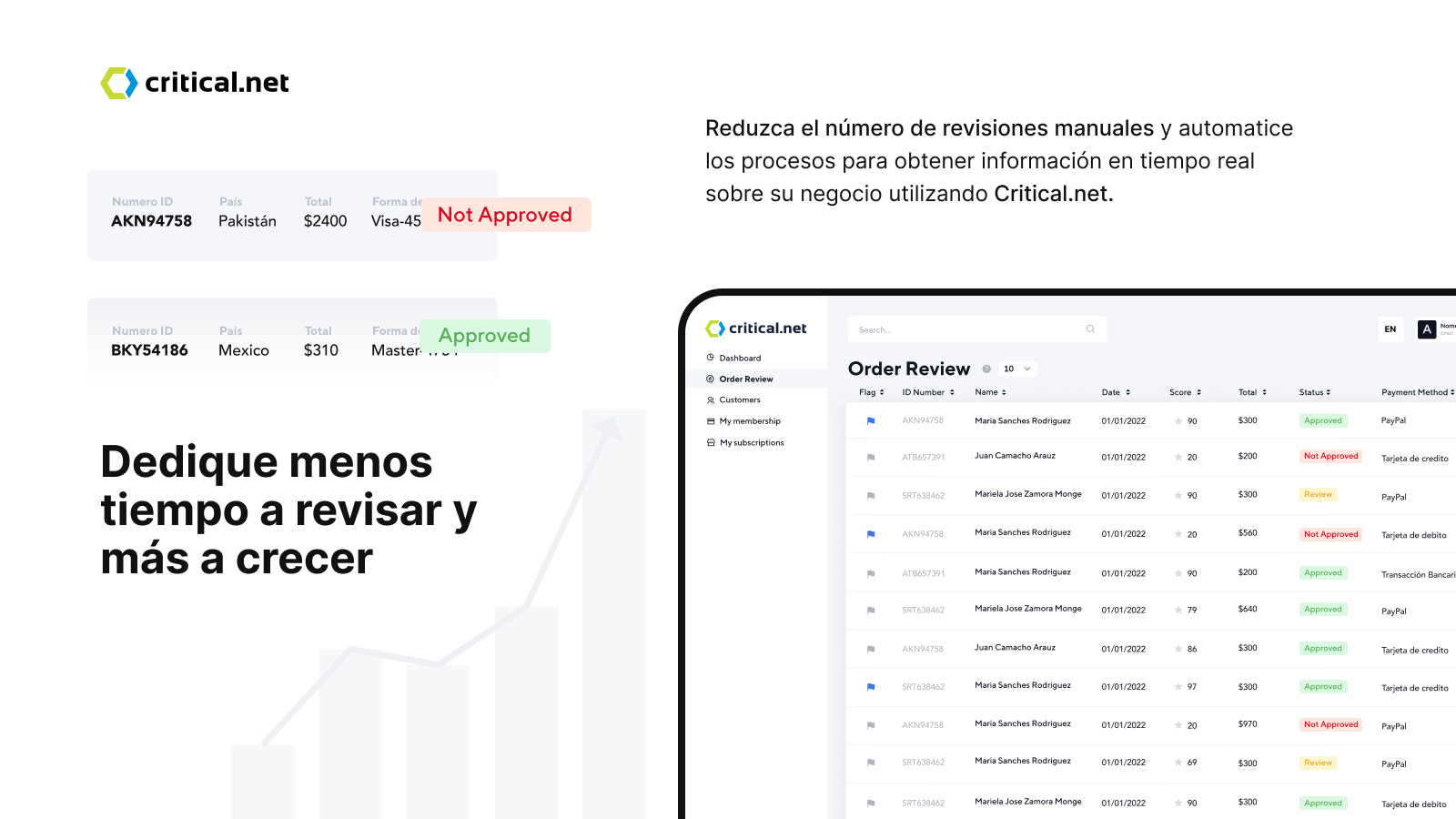
Task: Click the magnifier icon in search box
Action: 1090,329
